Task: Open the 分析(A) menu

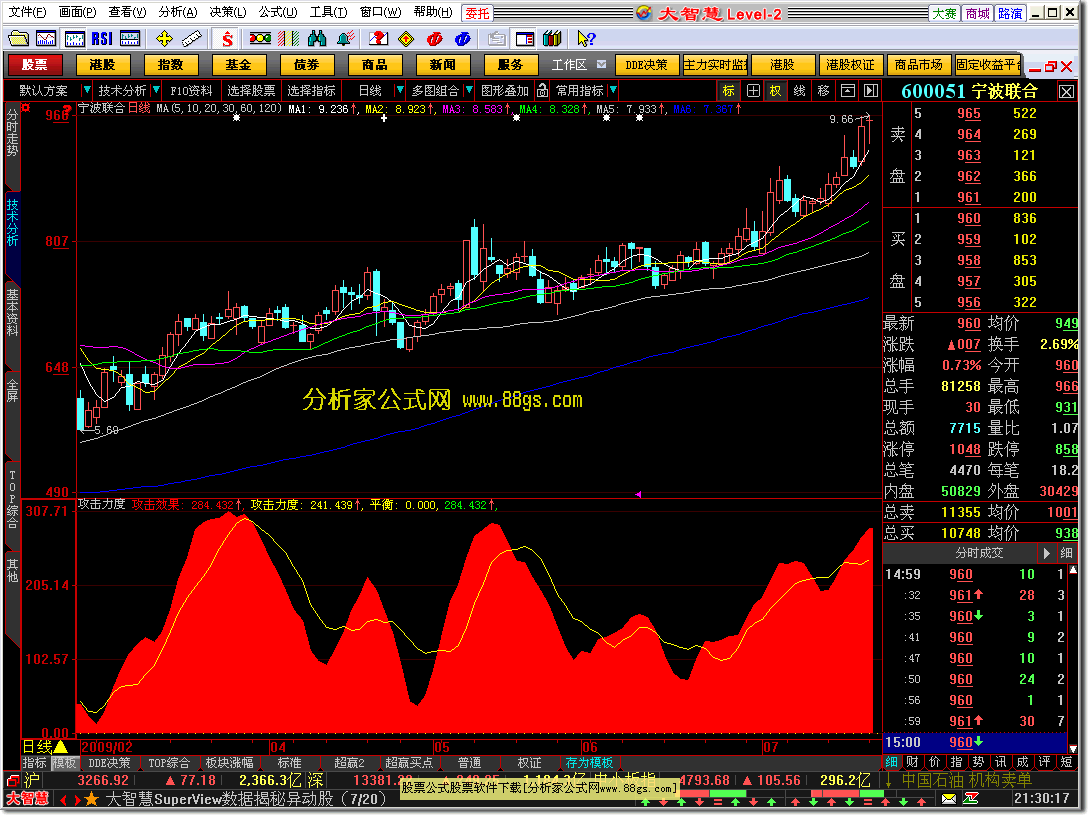Action: pyautogui.click(x=178, y=12)
